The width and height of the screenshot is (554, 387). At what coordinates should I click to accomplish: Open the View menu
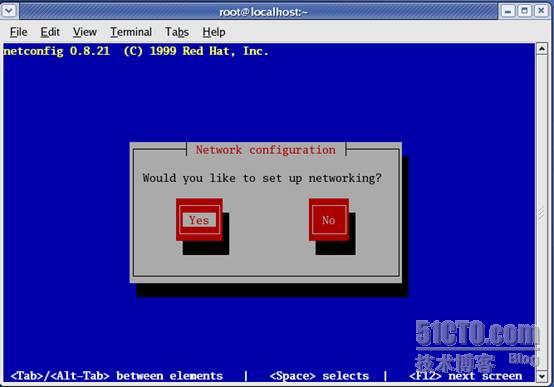pyautogui.click(x=85, y=32)
